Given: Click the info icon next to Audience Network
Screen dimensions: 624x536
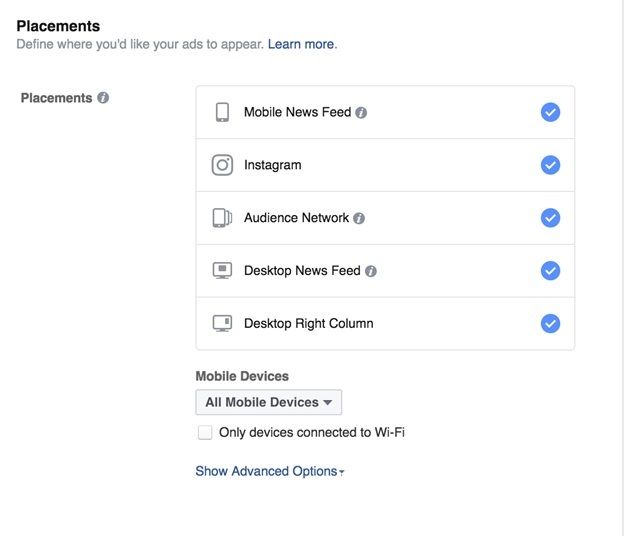Looking at the screenshot, I should (359, 218).
